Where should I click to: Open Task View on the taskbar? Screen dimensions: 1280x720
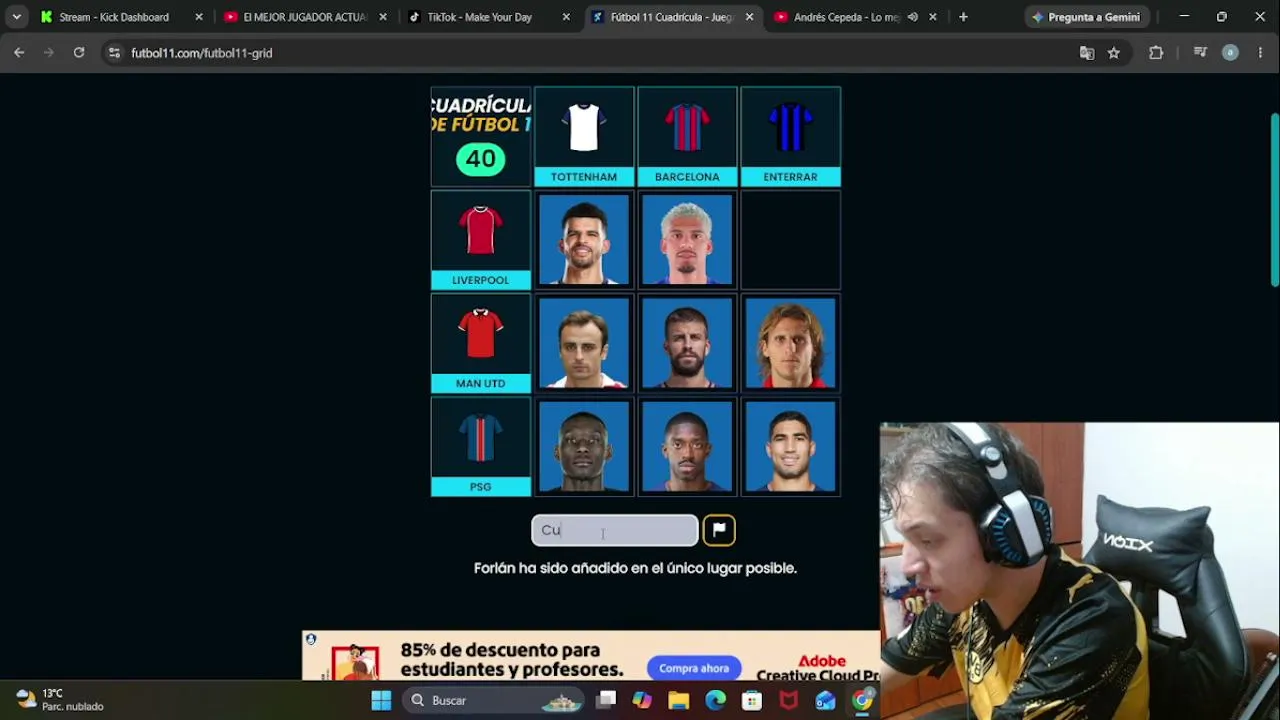607,701
